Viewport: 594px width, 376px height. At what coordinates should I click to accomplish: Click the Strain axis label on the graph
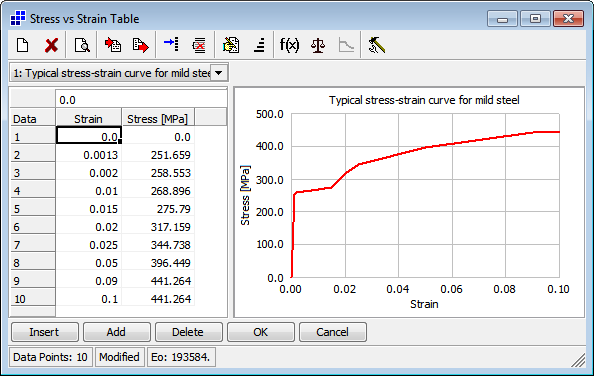(424, 304)
